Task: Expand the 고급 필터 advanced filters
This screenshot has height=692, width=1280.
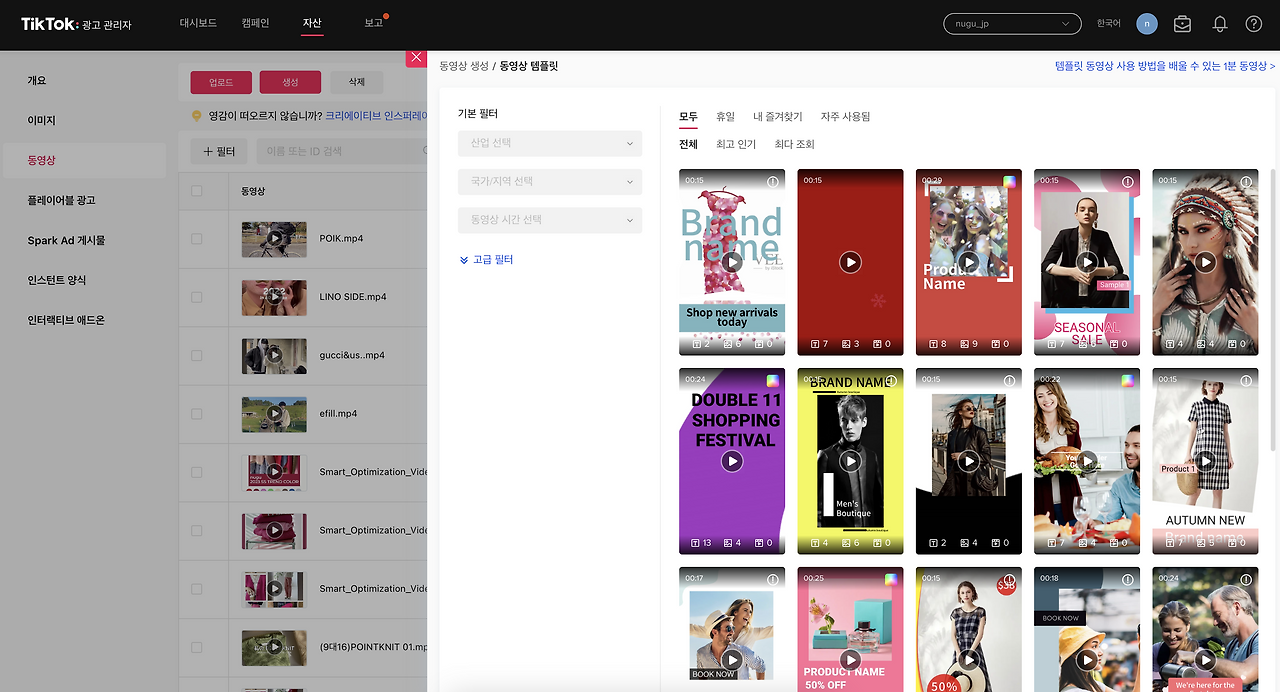Action: click(486, 259)
